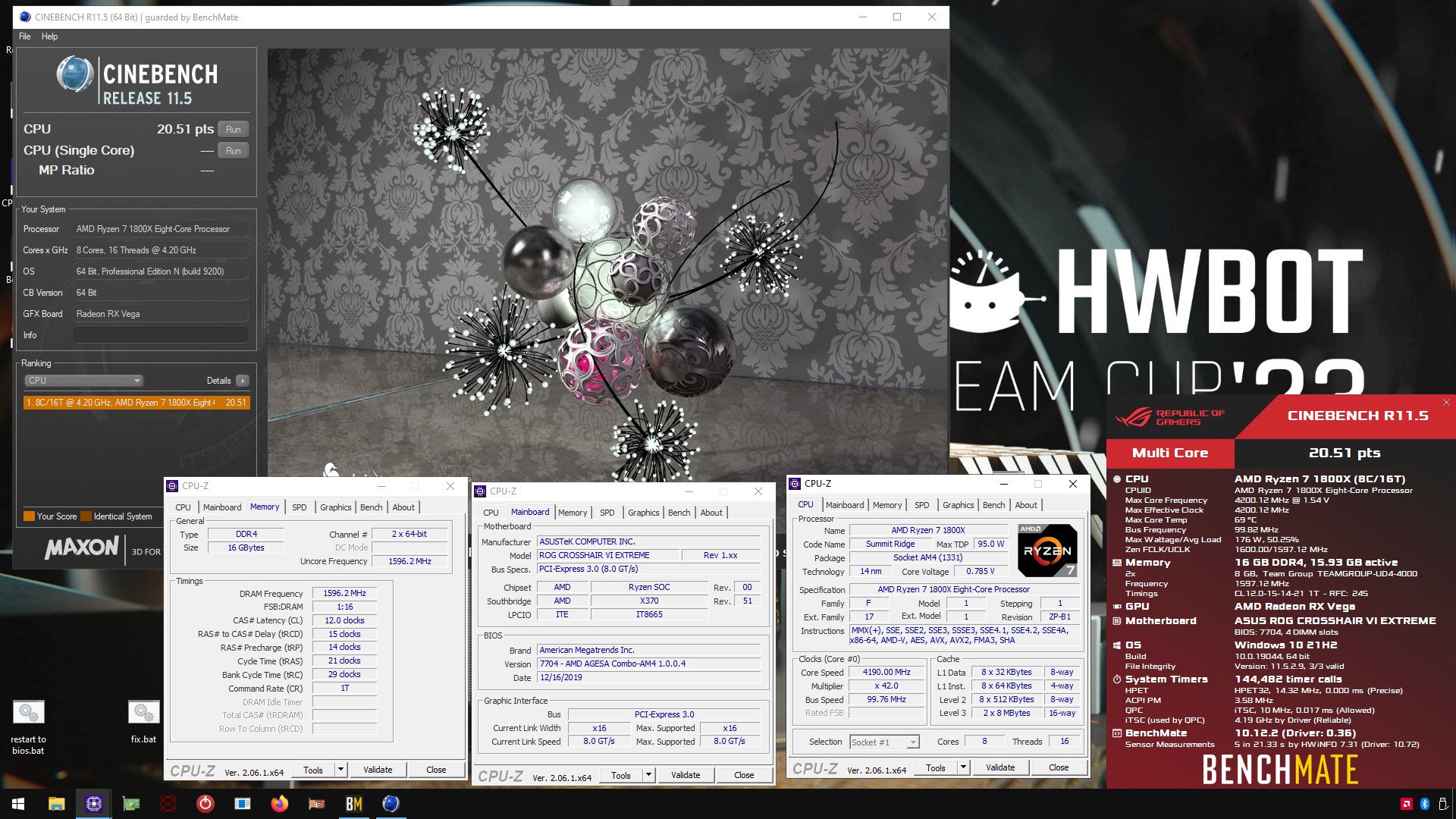Switch to the CPU tab in the Mainboard CPU-Z window
The height and width of the screenshot is (819, 1456).
(491, 513)
